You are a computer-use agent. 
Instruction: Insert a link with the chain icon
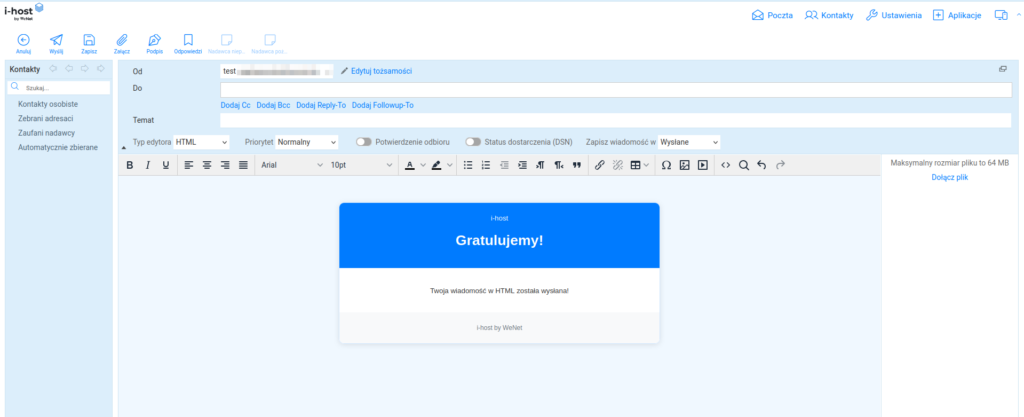(x=600, y=165)
